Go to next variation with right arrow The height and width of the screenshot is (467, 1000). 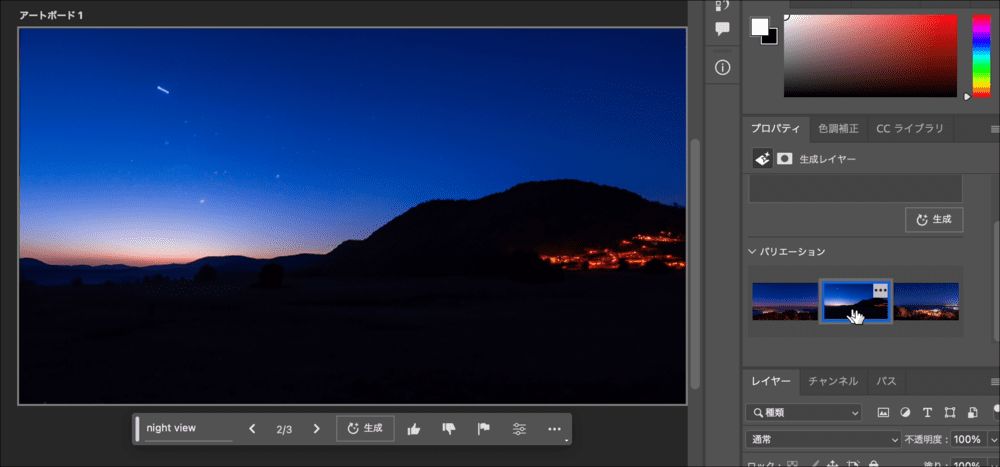coord(316,429)
